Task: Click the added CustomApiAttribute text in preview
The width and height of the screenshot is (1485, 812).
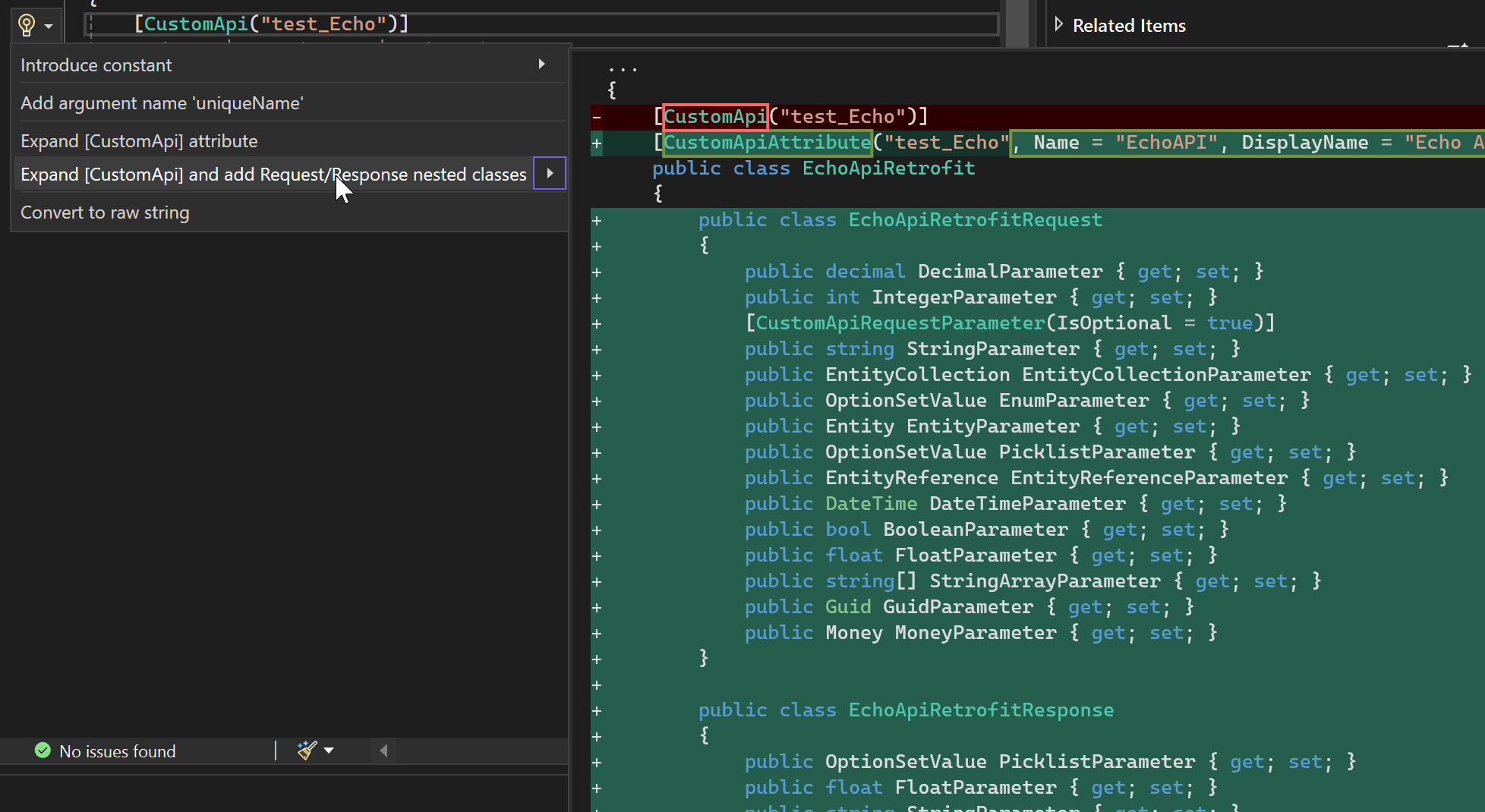Action: 767,143
